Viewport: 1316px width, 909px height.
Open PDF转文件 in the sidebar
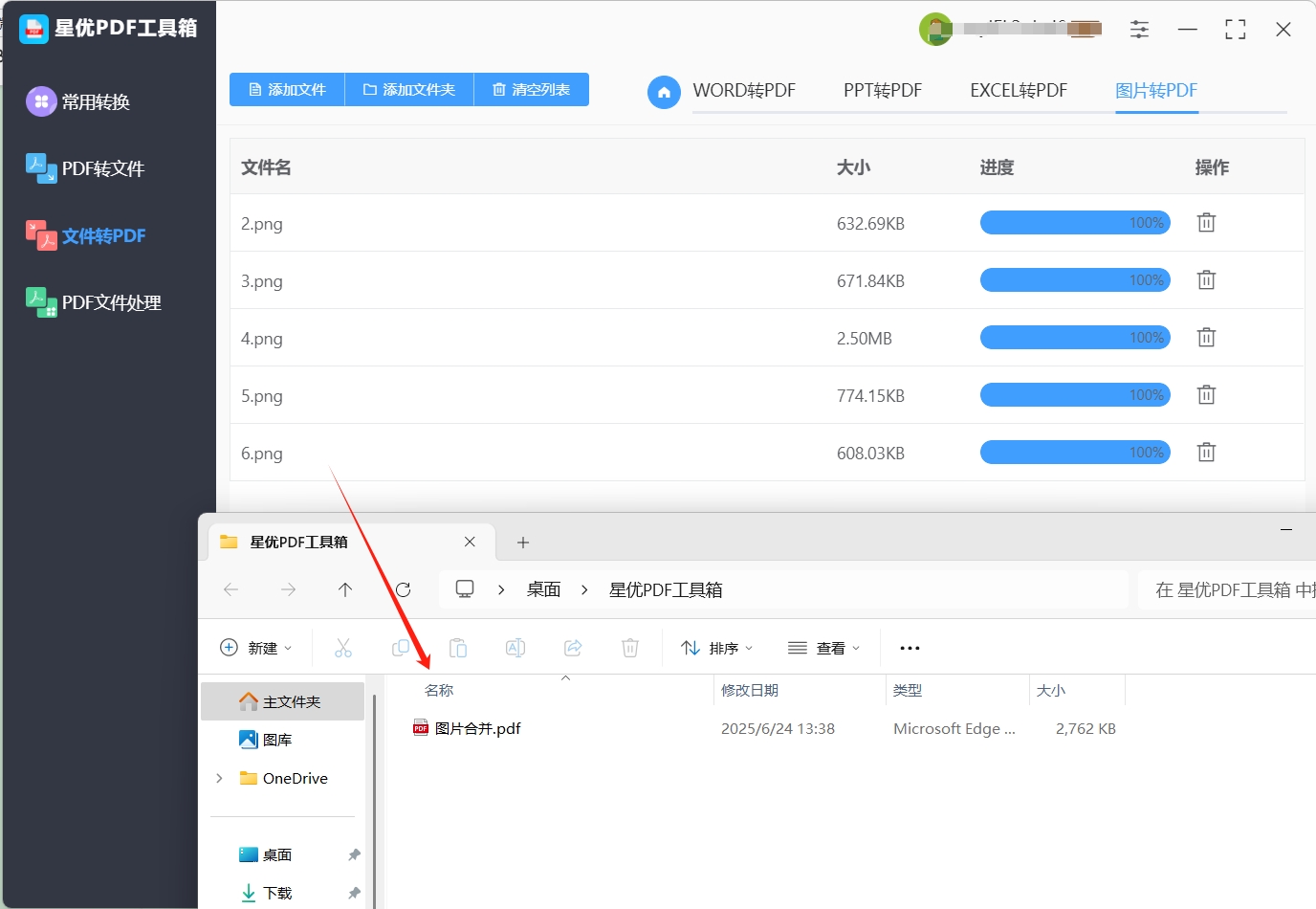[x=86, y=168]
